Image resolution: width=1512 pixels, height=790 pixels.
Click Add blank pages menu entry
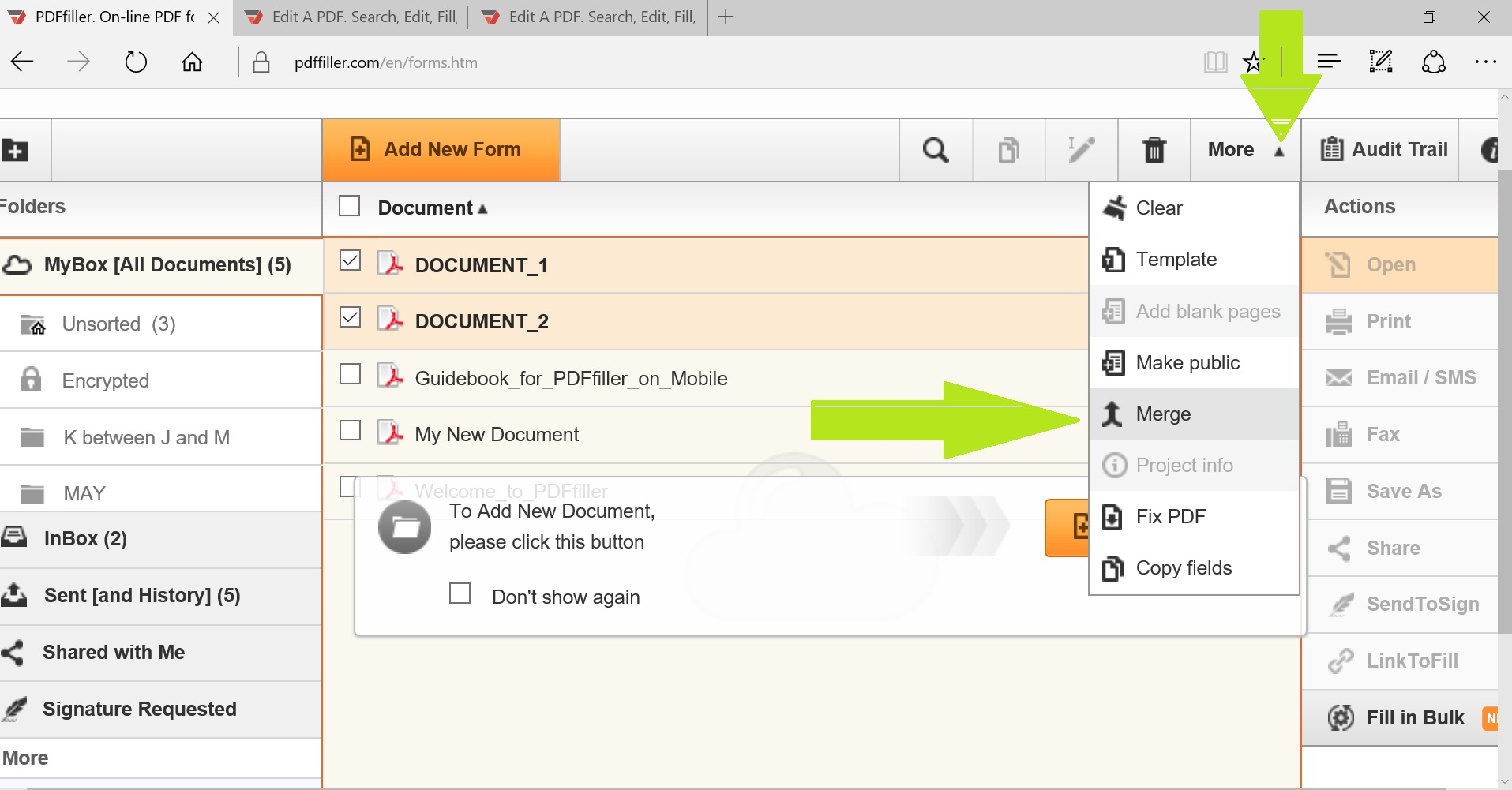tap(1194, 311)
